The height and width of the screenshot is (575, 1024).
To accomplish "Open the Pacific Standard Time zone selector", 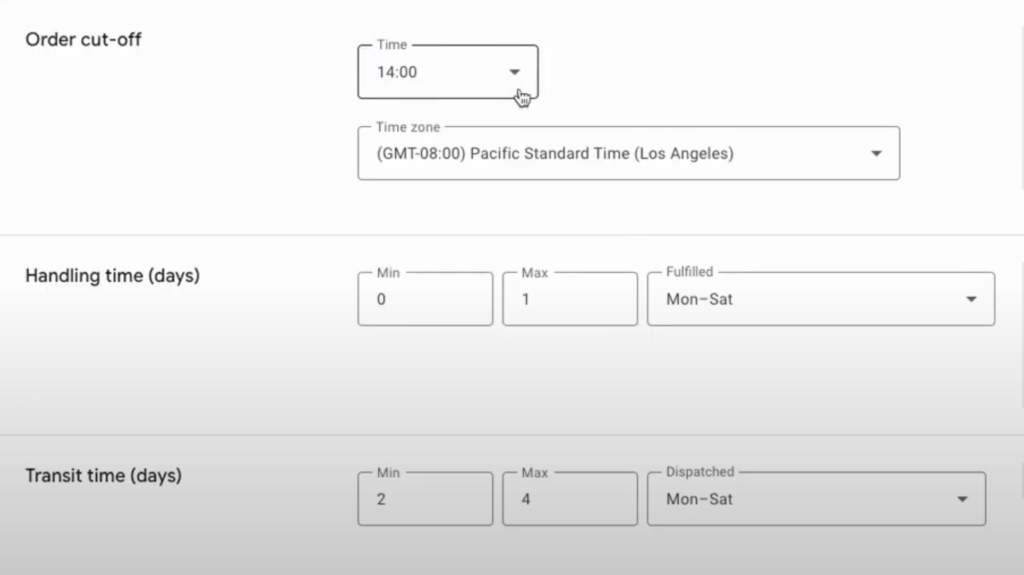I will (628, 154).
